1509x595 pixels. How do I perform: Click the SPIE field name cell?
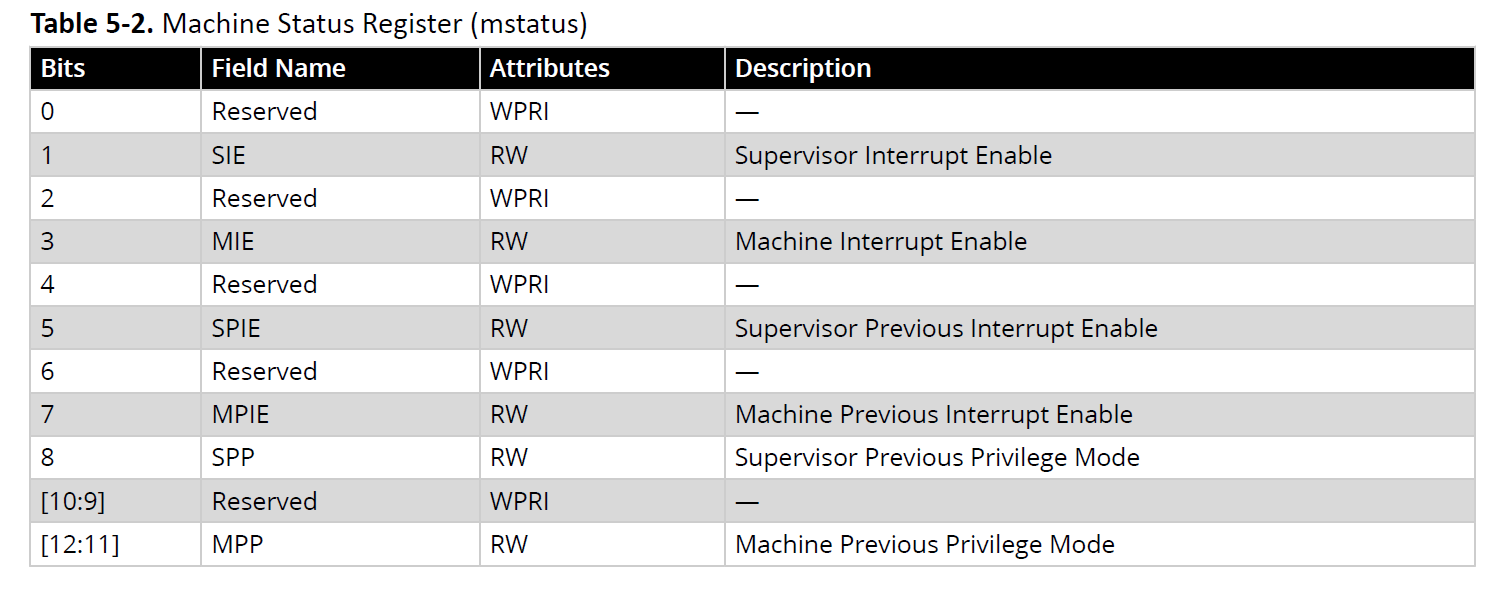point(236,328)
